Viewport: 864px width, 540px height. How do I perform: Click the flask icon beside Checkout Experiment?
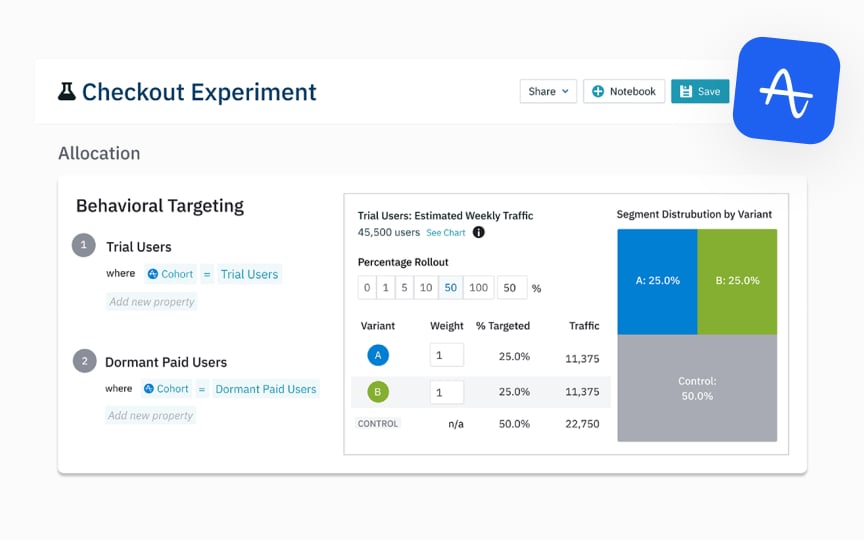pyautogui.click(x=67, y=91)
